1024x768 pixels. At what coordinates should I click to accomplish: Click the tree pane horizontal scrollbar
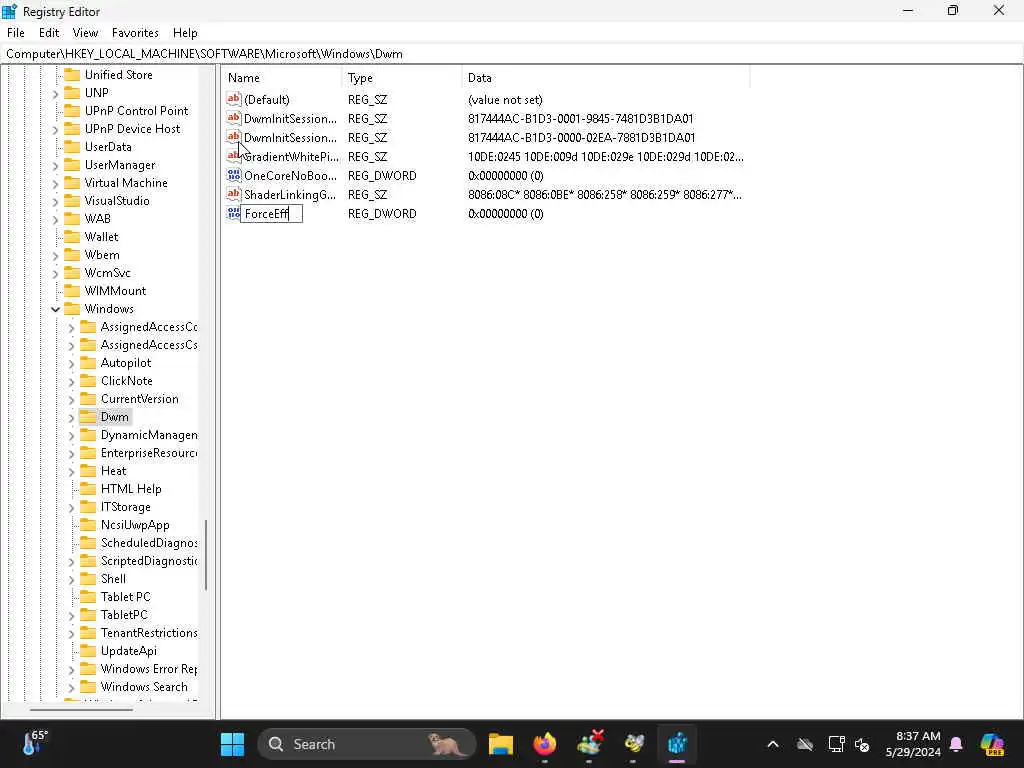click(x=81, y=709)
